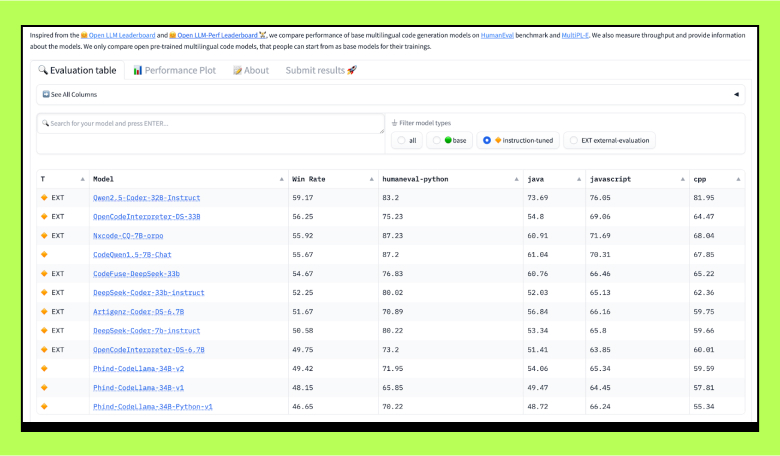Image resolution: width=780 pixels, height=456 pixels.
Task: Click the orange type icon for CodeQwen1.5-7B-Chat row
Action: click(x=44, y=254)
